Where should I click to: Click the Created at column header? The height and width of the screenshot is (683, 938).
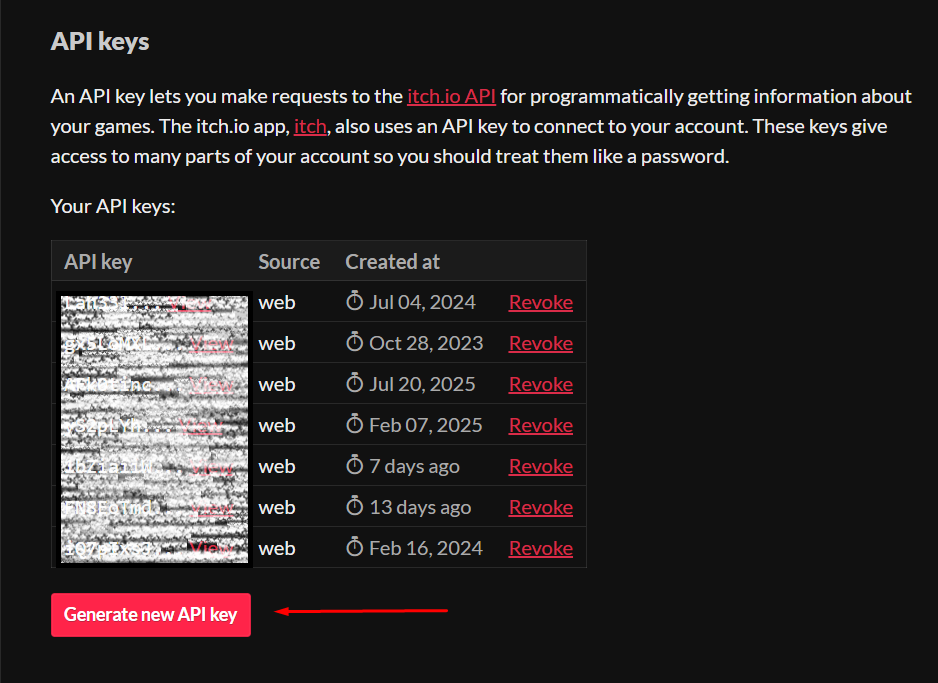pos(392,262)
